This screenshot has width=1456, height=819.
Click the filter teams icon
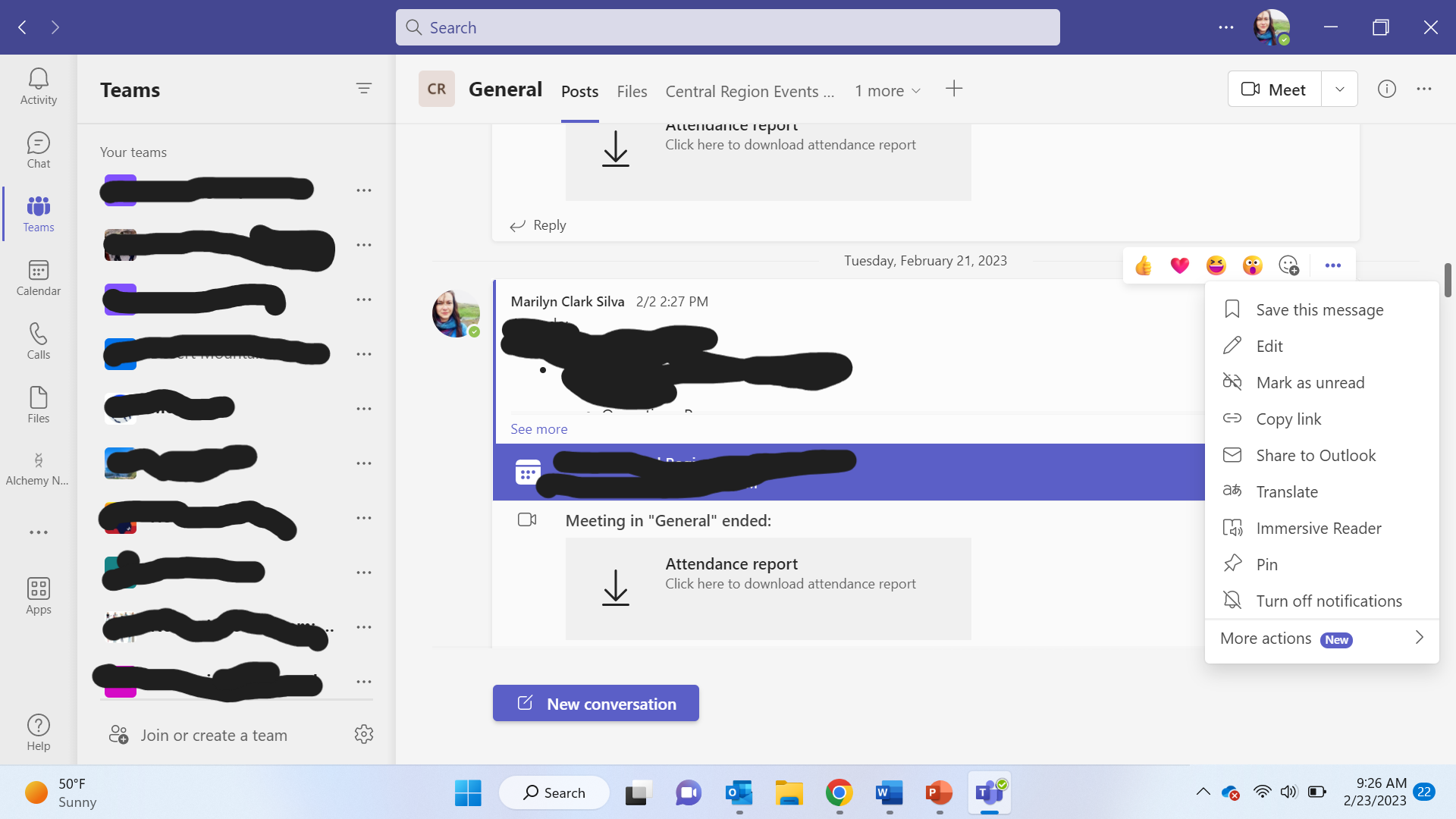pos(364,89)
